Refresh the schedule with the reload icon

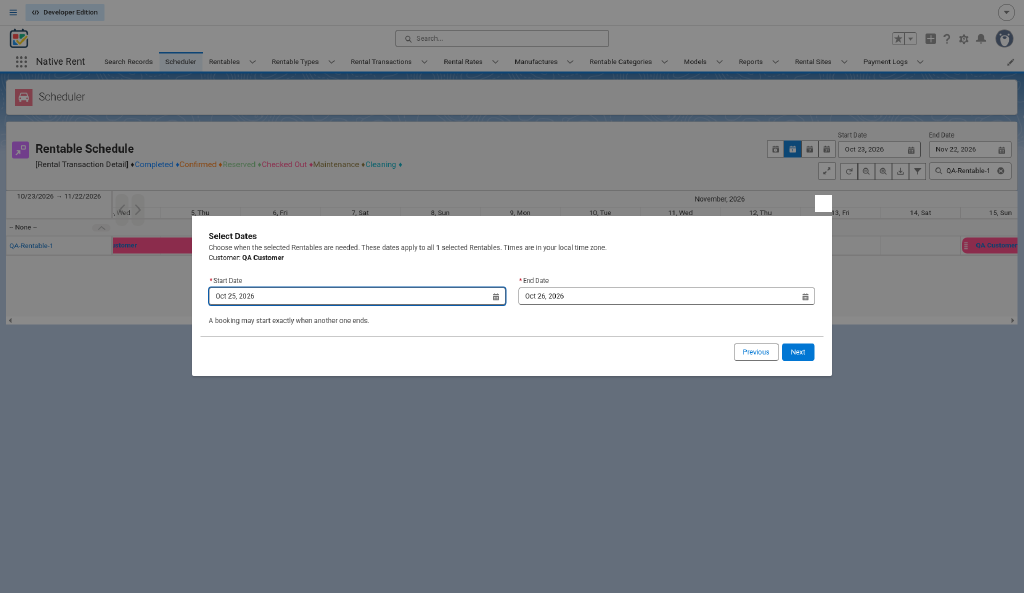point(848,171)
